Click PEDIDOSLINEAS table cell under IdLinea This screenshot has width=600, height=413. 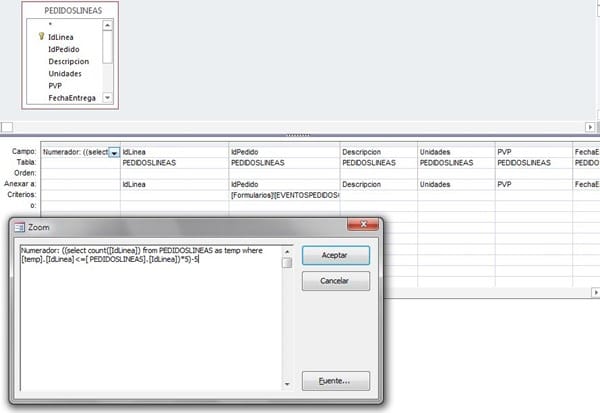[x=174, y=163]
